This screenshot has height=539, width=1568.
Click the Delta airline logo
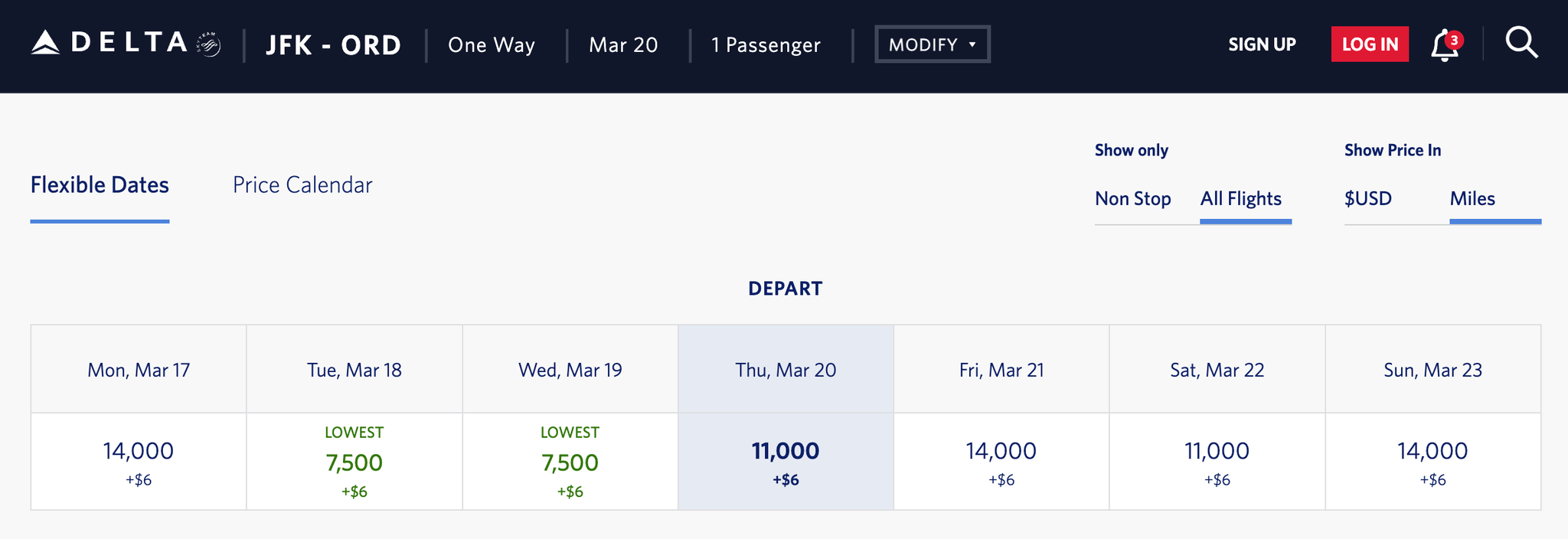107,44
